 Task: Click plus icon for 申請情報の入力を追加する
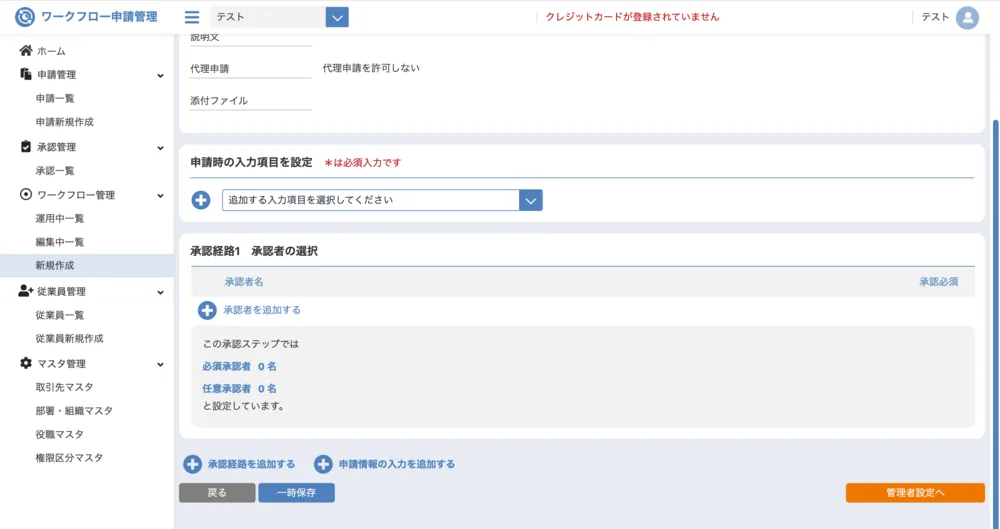(x=323, y=464)
